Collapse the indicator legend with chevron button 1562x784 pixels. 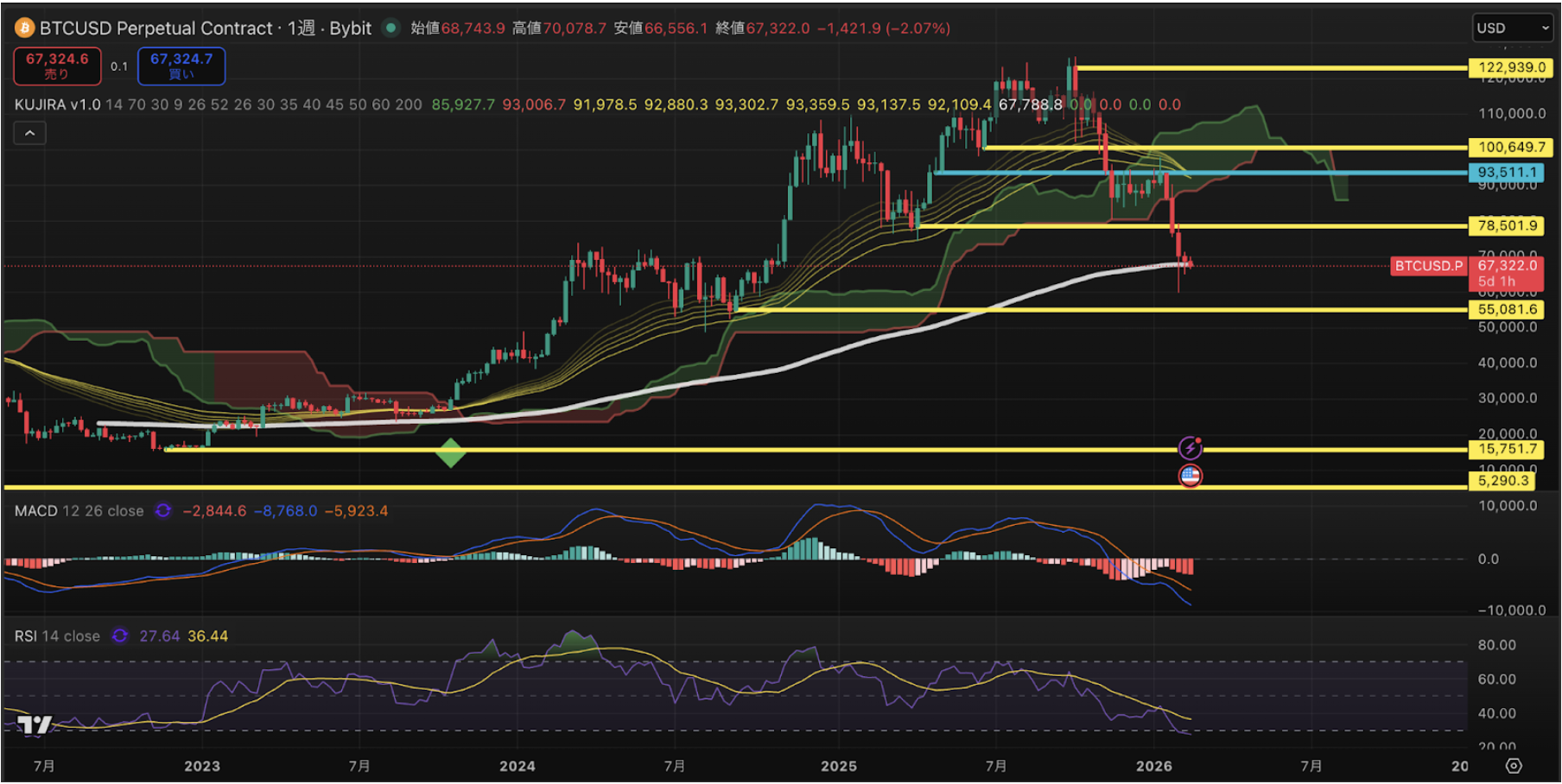29,133
